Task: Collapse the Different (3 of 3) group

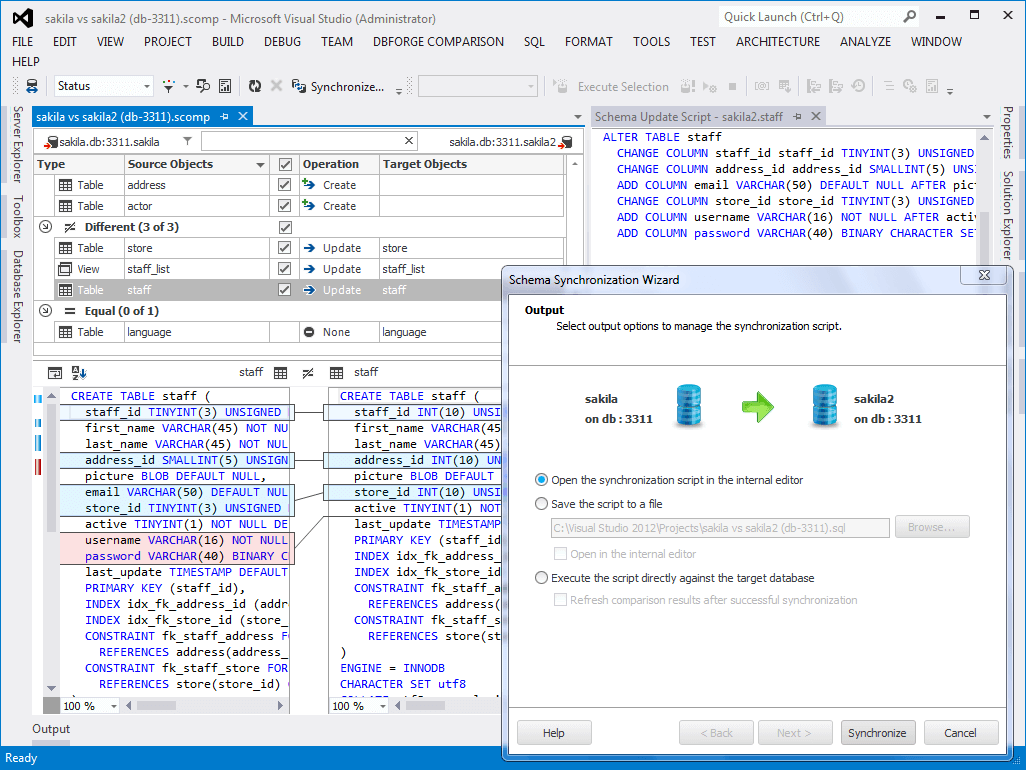Action: 45,227
